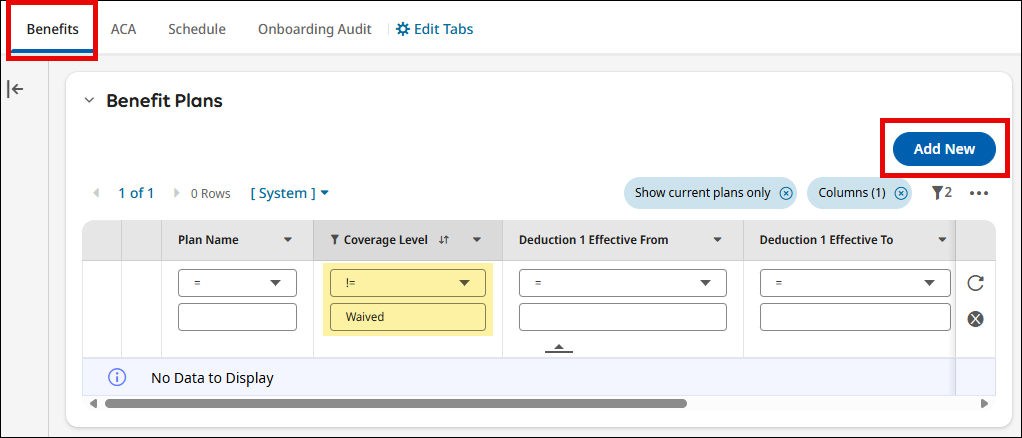Click the Add New button
Viewport: 1022px width, 438px height.
(944, 149)
